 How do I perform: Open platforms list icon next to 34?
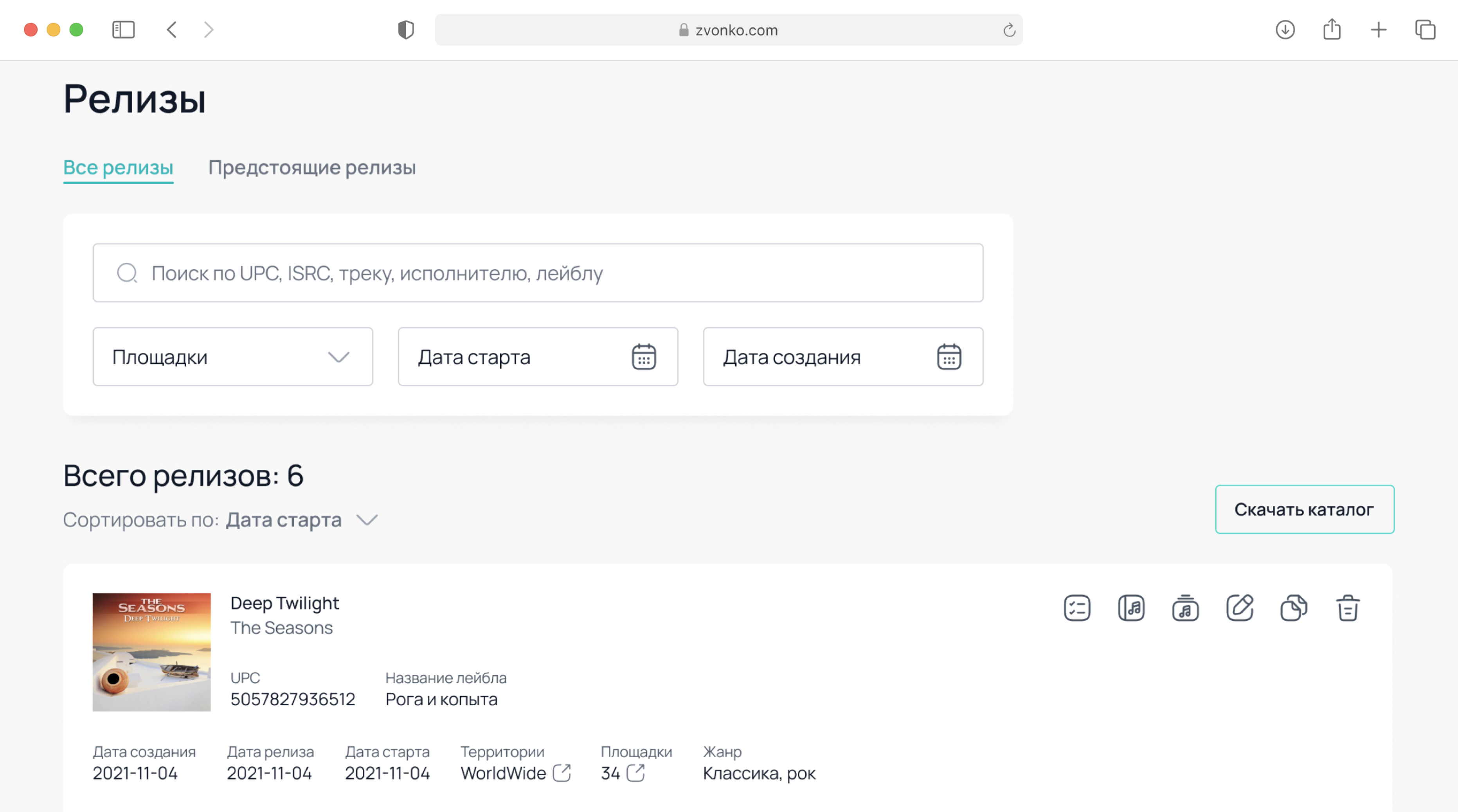635,773
